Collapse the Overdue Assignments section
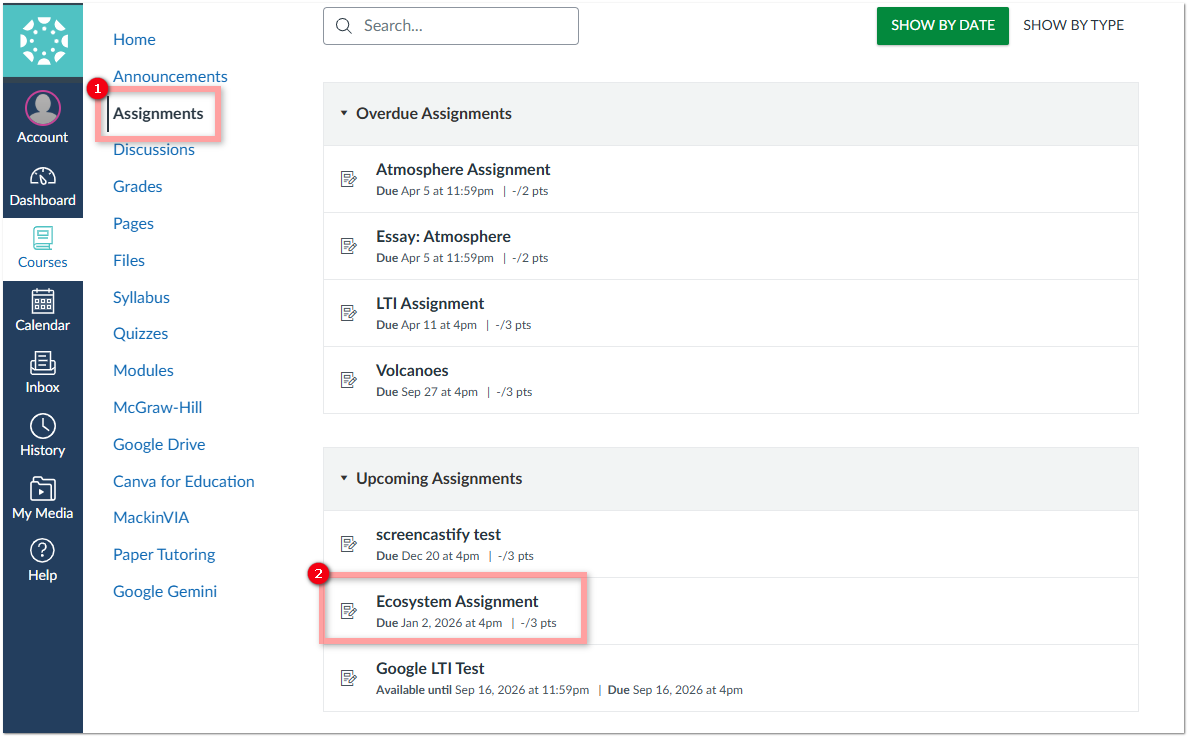 point(345,113)
